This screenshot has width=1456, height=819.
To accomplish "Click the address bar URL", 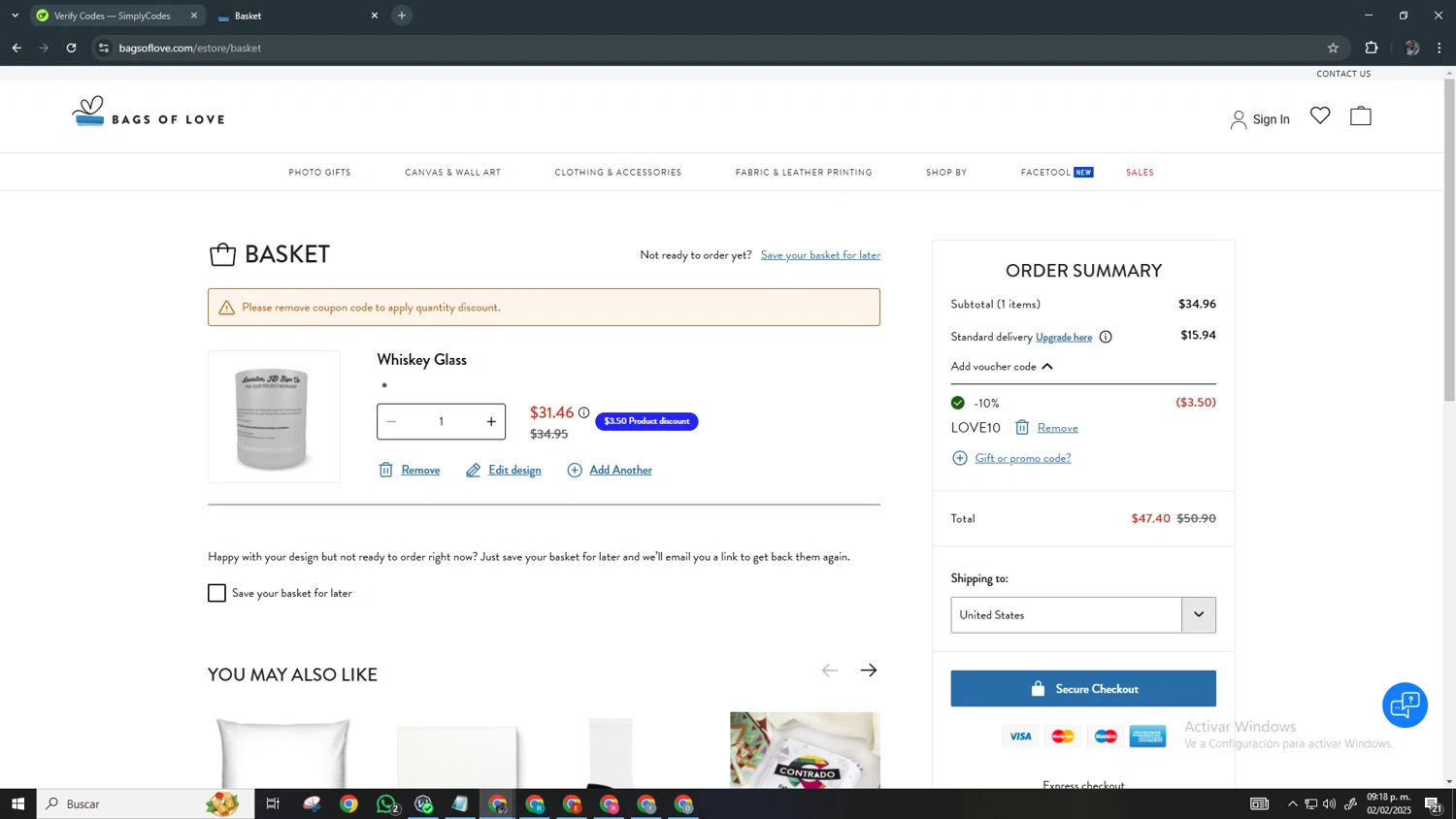I will 190,48.
